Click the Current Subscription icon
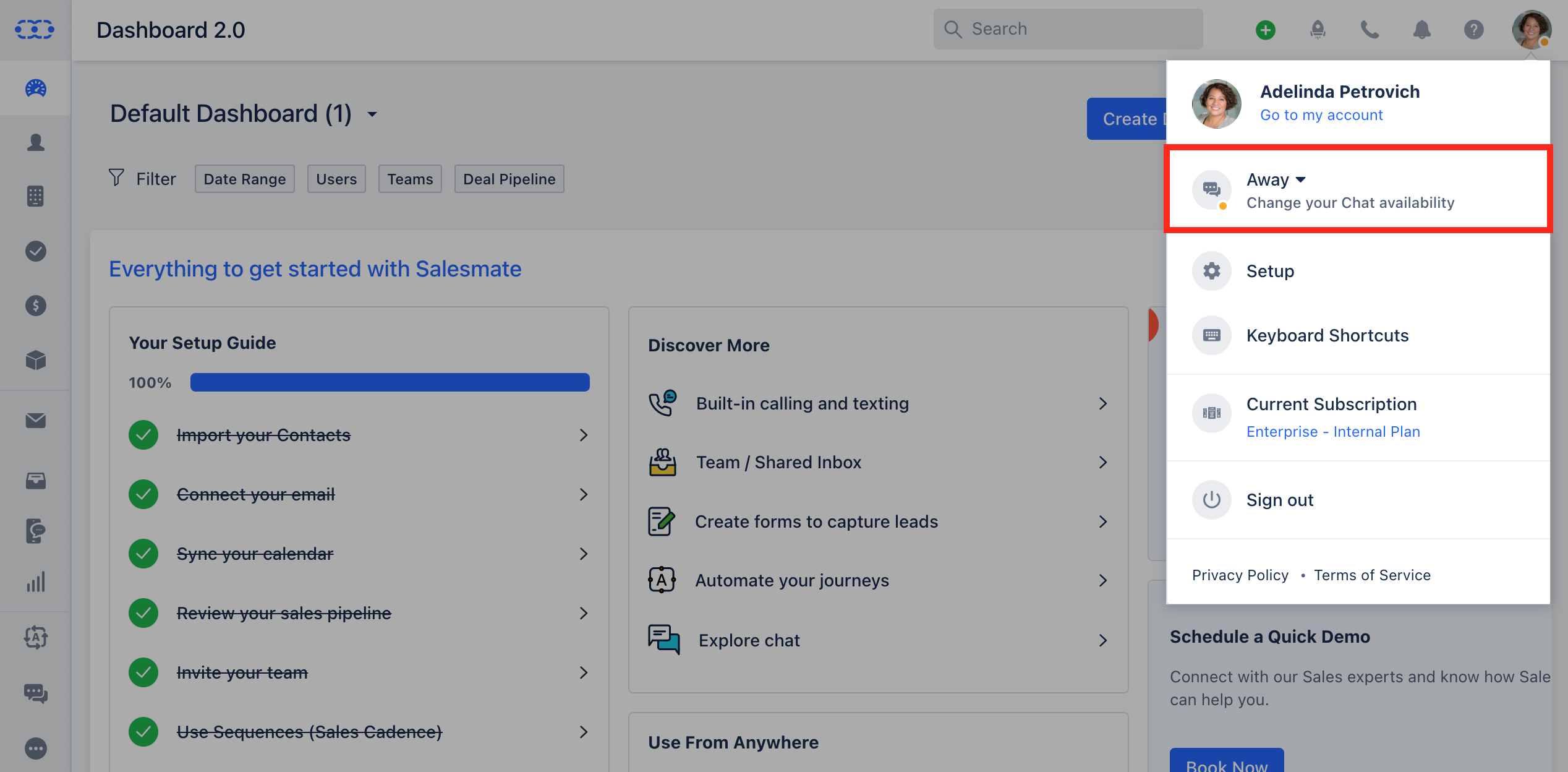 1211,413
